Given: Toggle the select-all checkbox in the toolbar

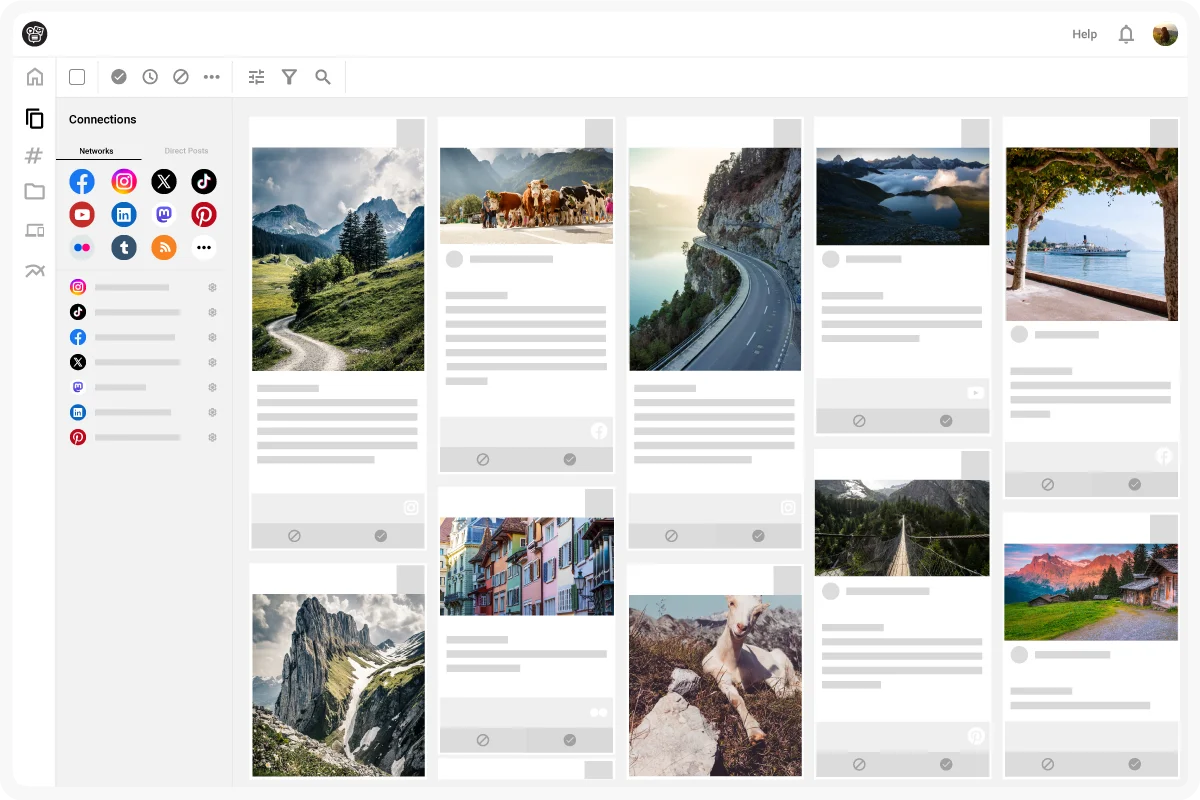Looking at the screenshot, I should pyautogui.click(x=76, y=76).
